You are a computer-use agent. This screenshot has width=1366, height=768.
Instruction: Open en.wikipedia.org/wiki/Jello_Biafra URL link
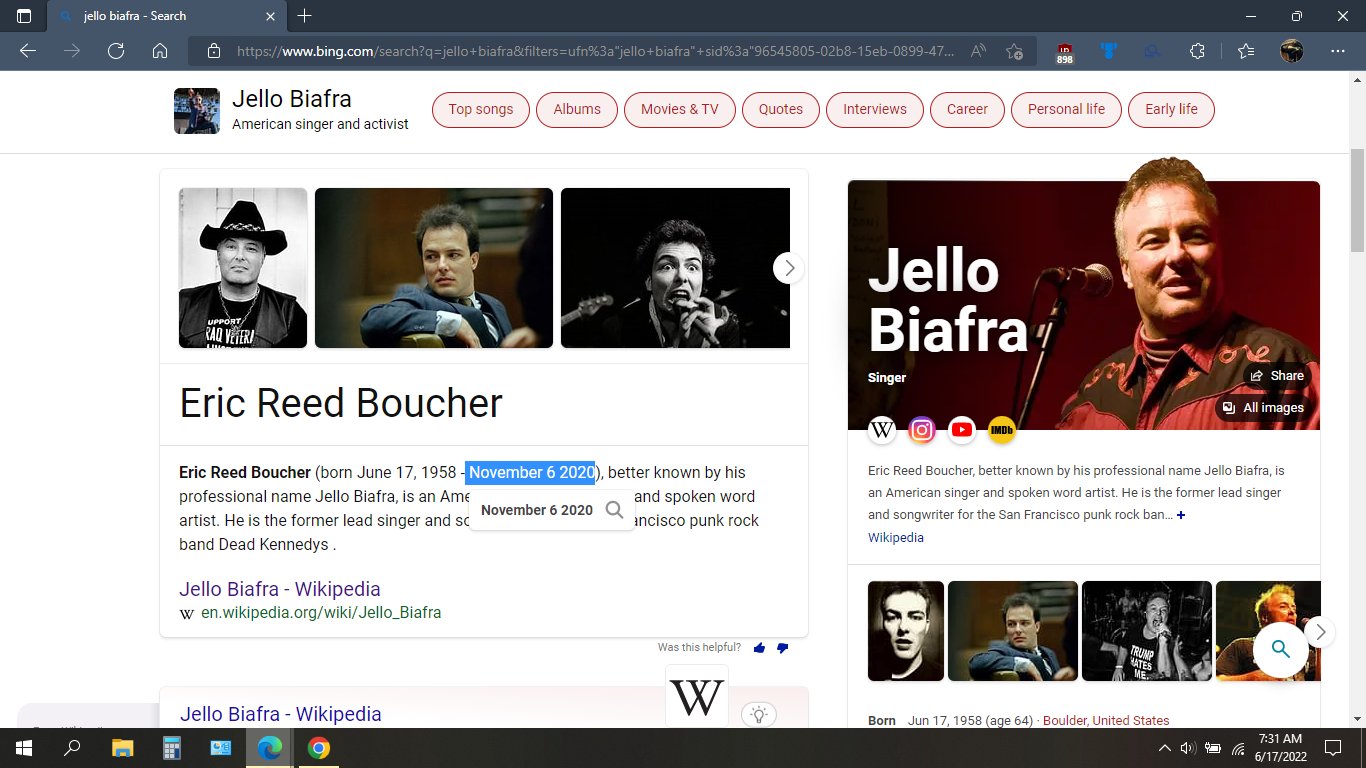321,613
